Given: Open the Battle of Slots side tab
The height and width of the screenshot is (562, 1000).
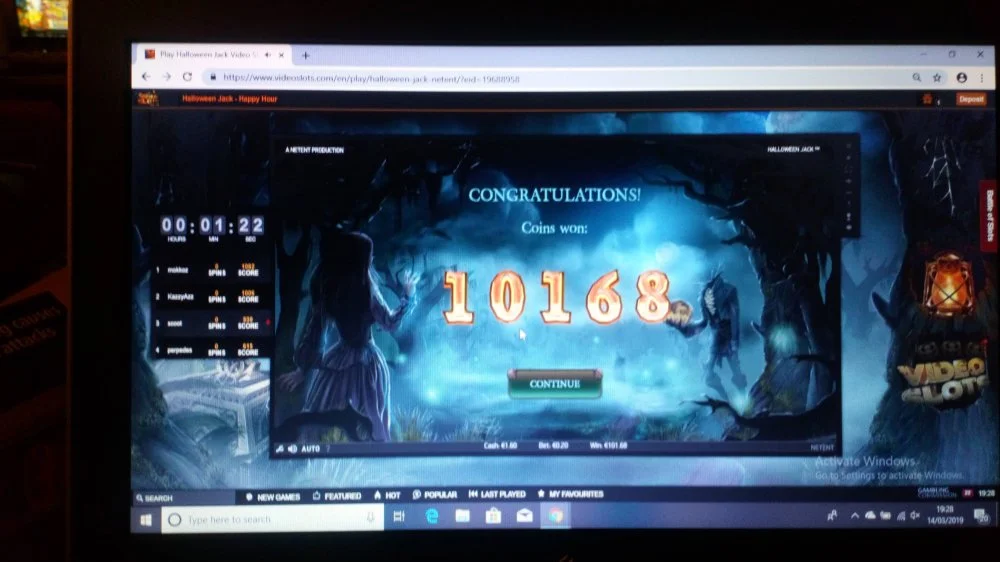Looking at the screenshot, I should click(x=990, y=216).
